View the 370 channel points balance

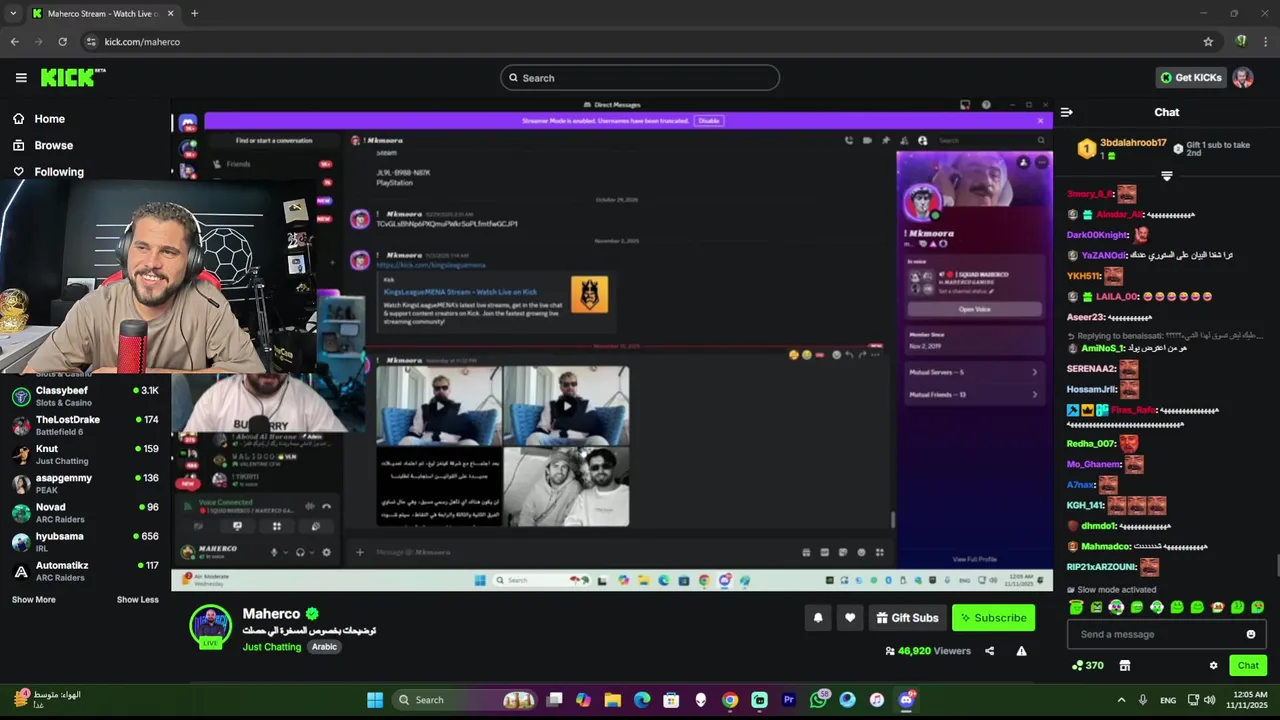click(x=1087, y=666)
